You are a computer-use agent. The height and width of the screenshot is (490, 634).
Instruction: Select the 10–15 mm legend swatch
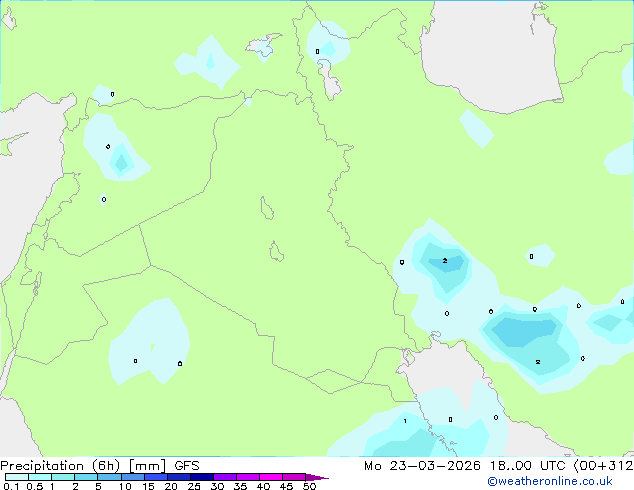pos(133,477)
